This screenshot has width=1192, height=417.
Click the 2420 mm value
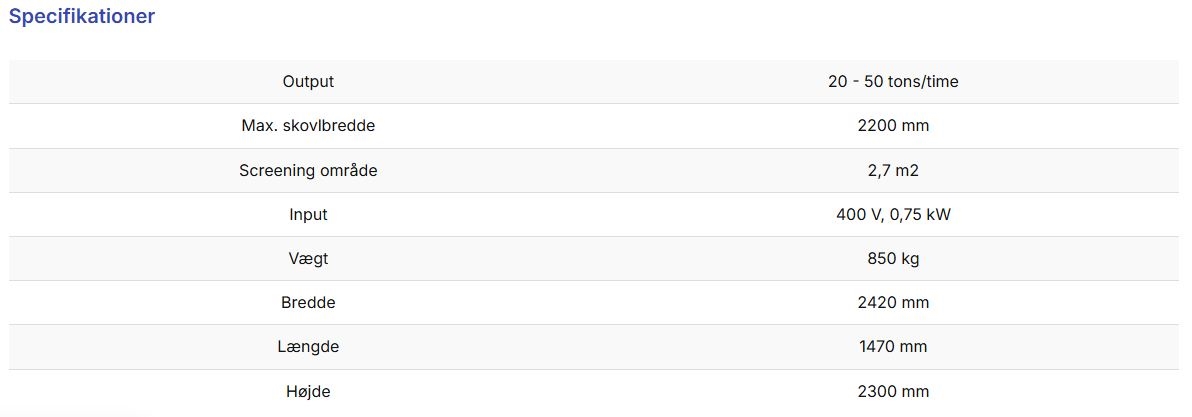coord(893,302)
